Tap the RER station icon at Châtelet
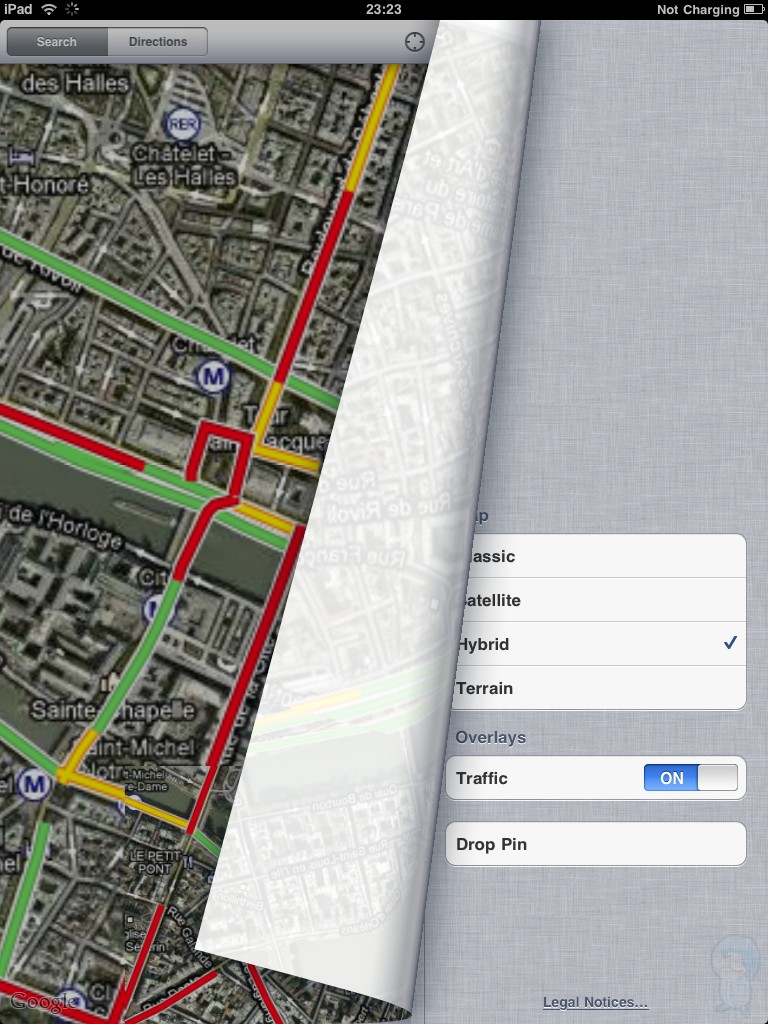This screenshot has width=768, height=1024. pos(182,123)
